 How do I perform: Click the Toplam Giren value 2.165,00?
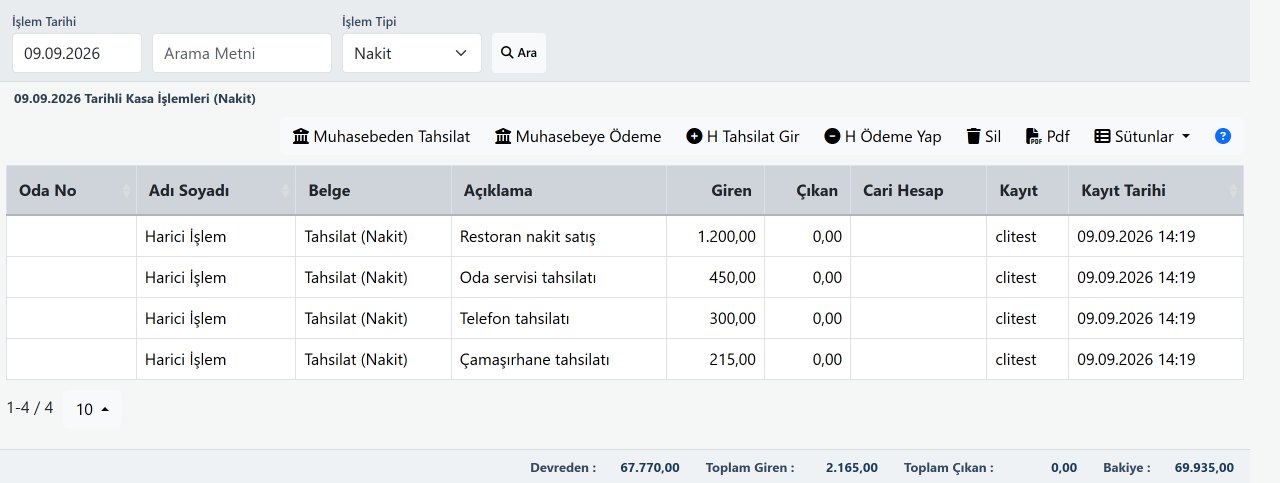[x=852, y=467]
